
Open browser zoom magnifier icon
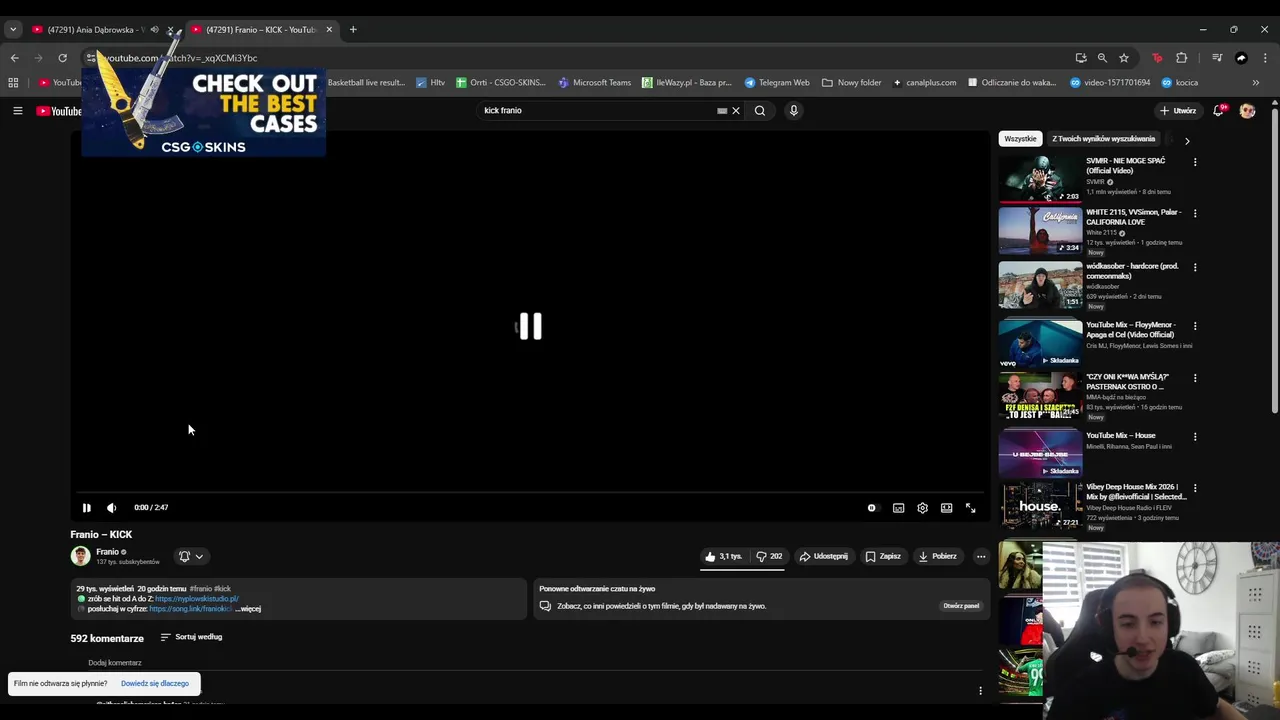pos(1102,58)
